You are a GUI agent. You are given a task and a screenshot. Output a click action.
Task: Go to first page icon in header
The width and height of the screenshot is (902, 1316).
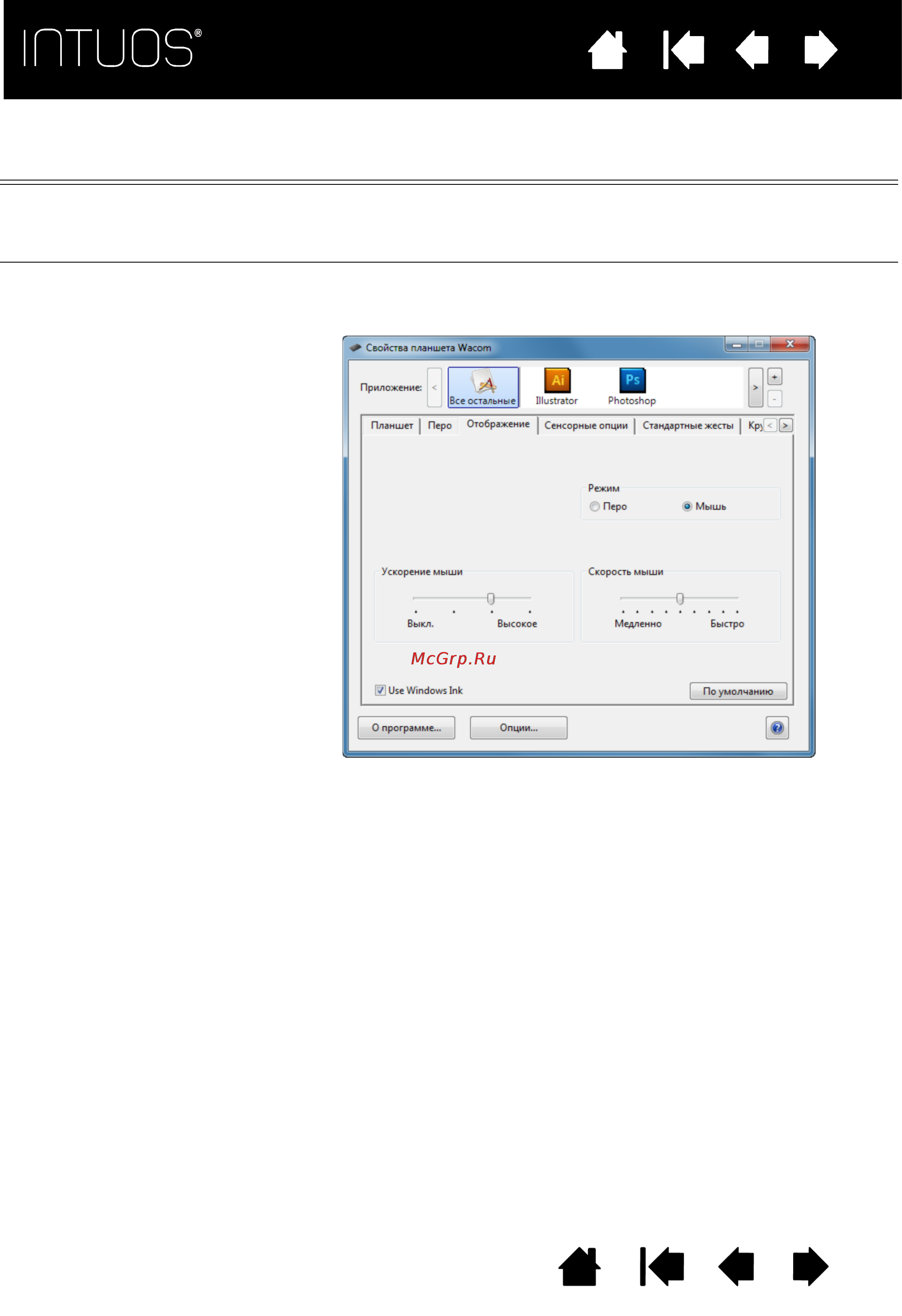pos(683,50)
